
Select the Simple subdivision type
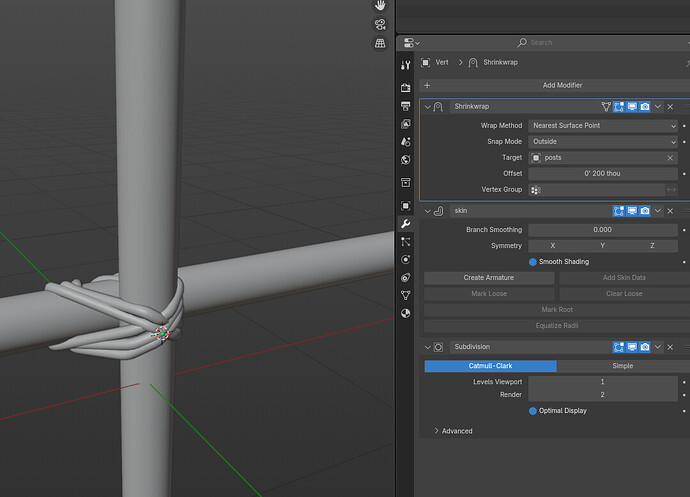point(623,366)
